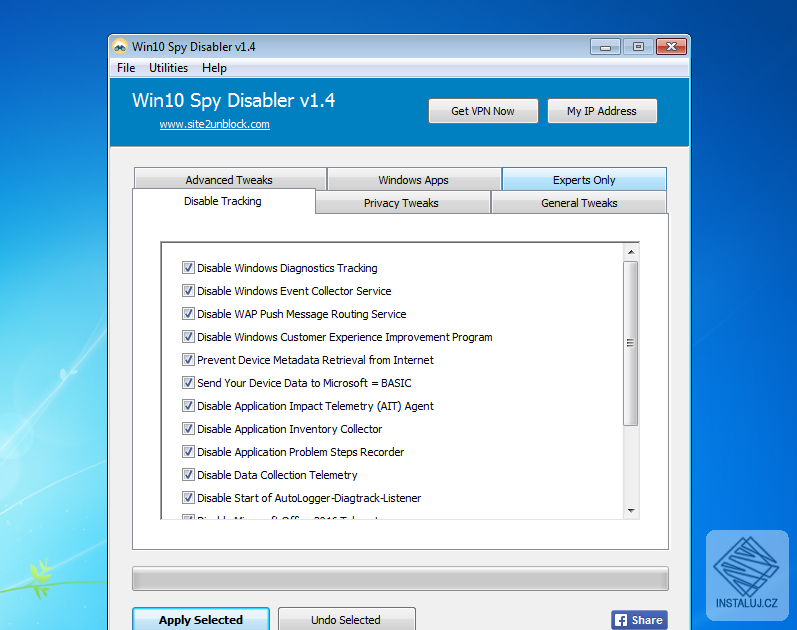Open the Utilities menu

pos(168,68)
